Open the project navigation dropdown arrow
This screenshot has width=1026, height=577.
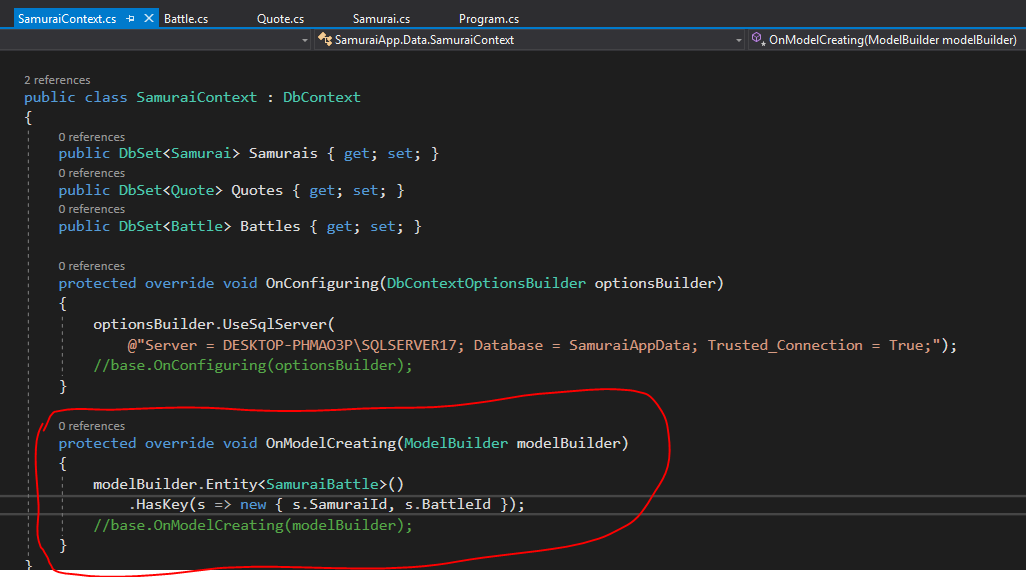click(x=304, y=40)
